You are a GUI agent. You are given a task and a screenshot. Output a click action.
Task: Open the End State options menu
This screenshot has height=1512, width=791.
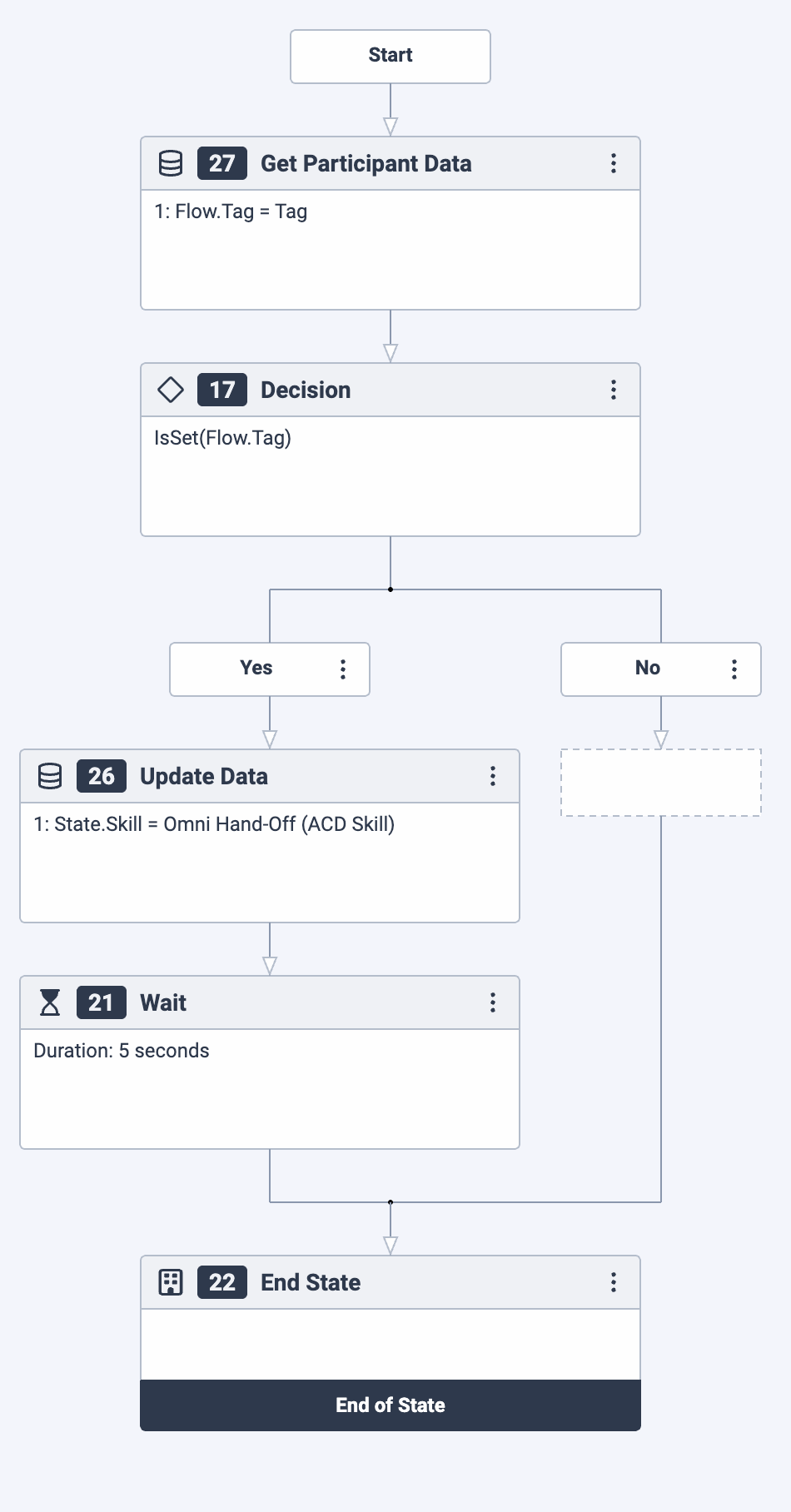pos(614,1282)
